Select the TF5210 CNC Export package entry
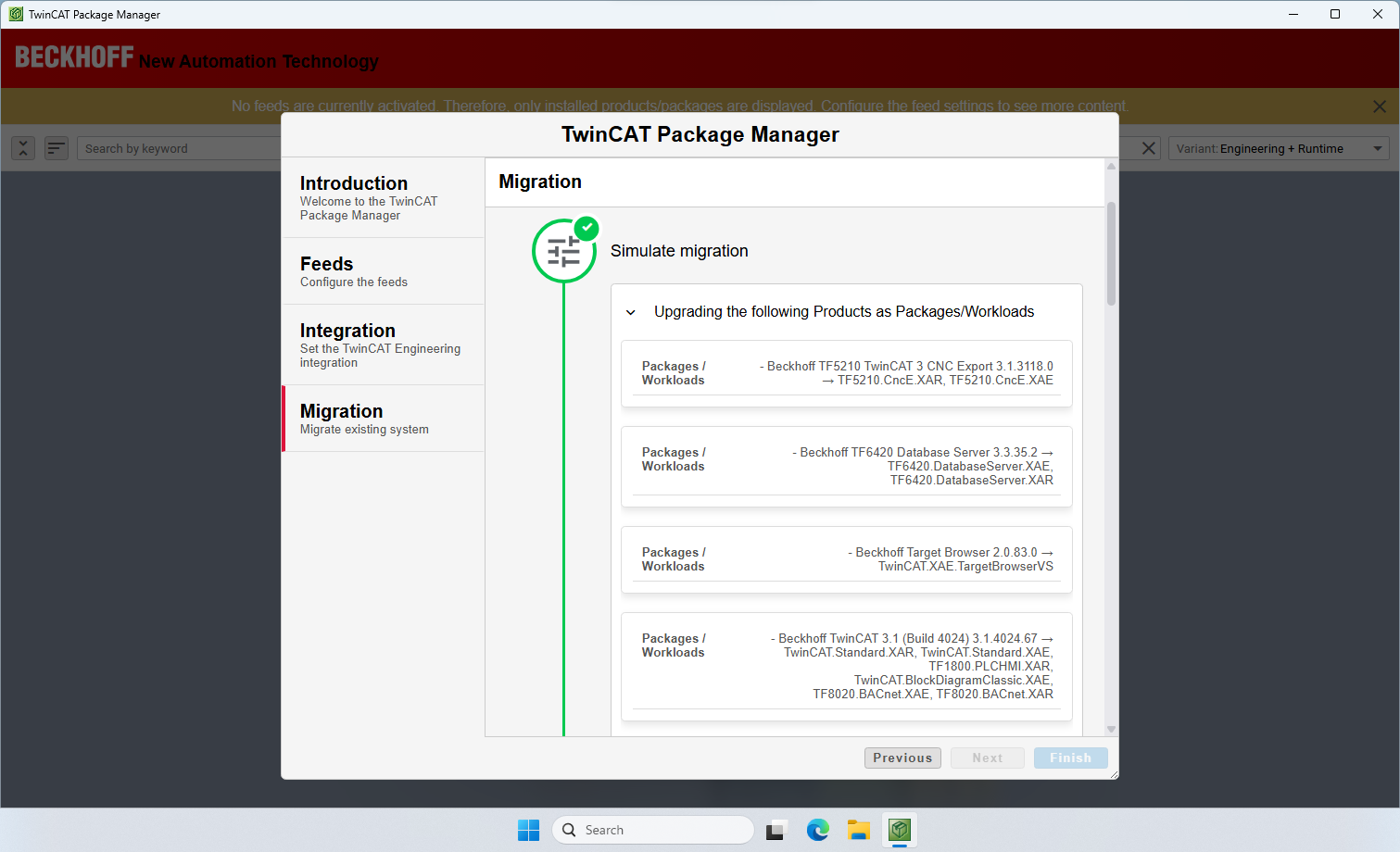1400x852 pixels. tap(847, 374)
